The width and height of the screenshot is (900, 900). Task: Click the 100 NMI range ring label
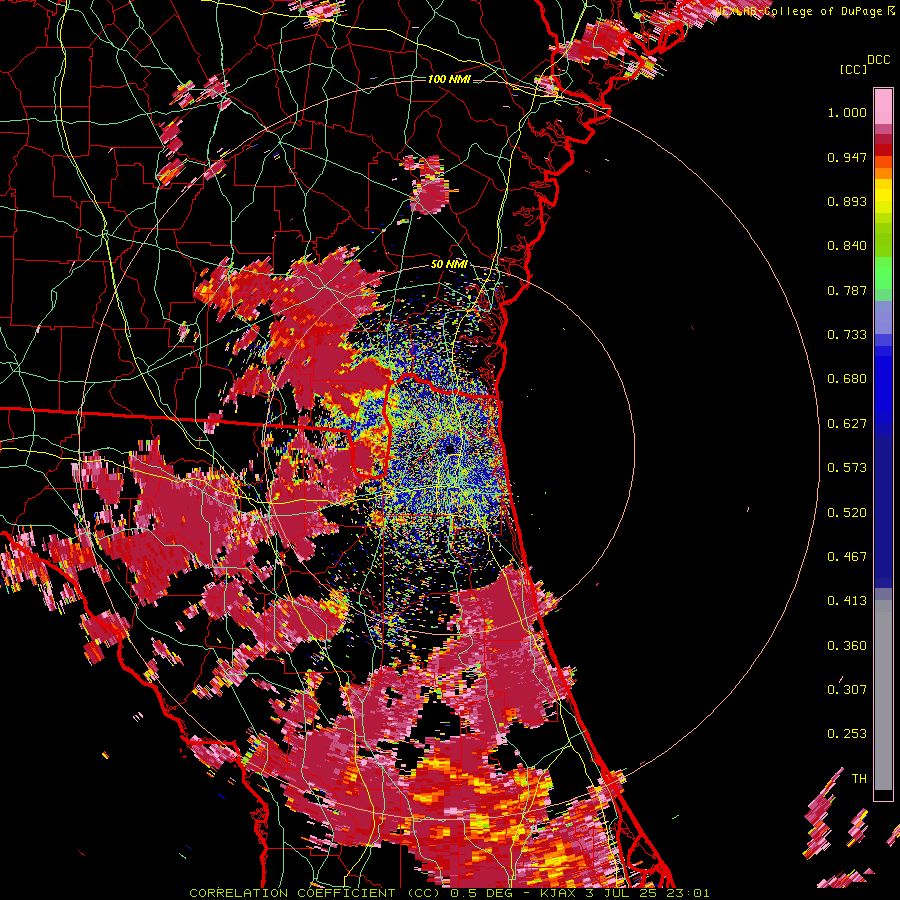[449, 79]
